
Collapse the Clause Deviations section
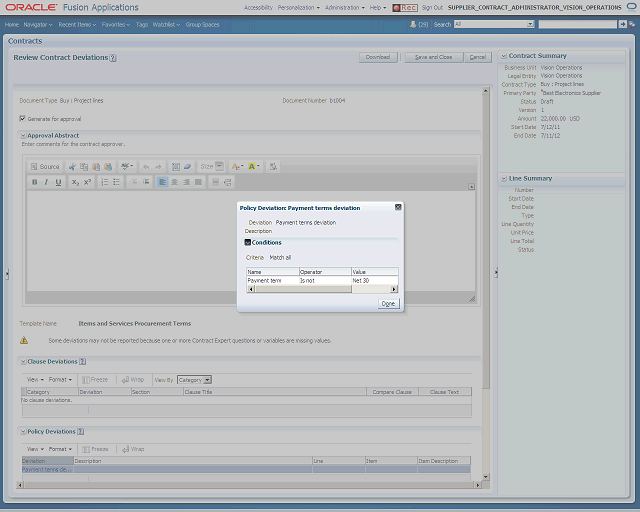[23, 362]
